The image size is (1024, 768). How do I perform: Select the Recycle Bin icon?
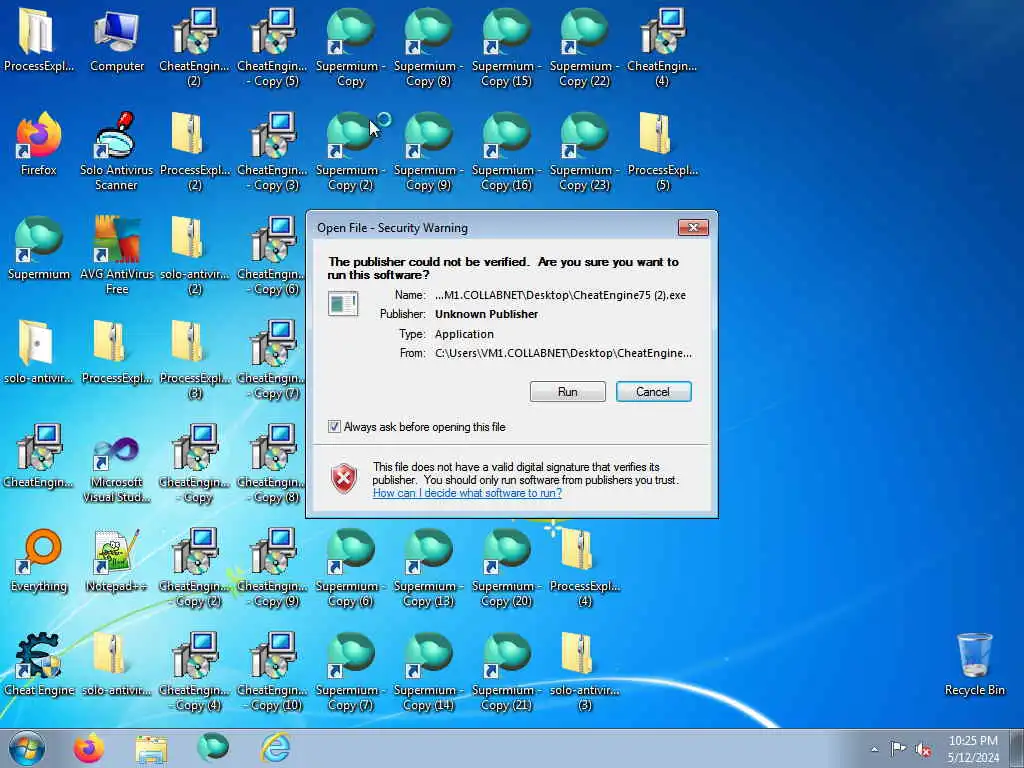point(974,664)
